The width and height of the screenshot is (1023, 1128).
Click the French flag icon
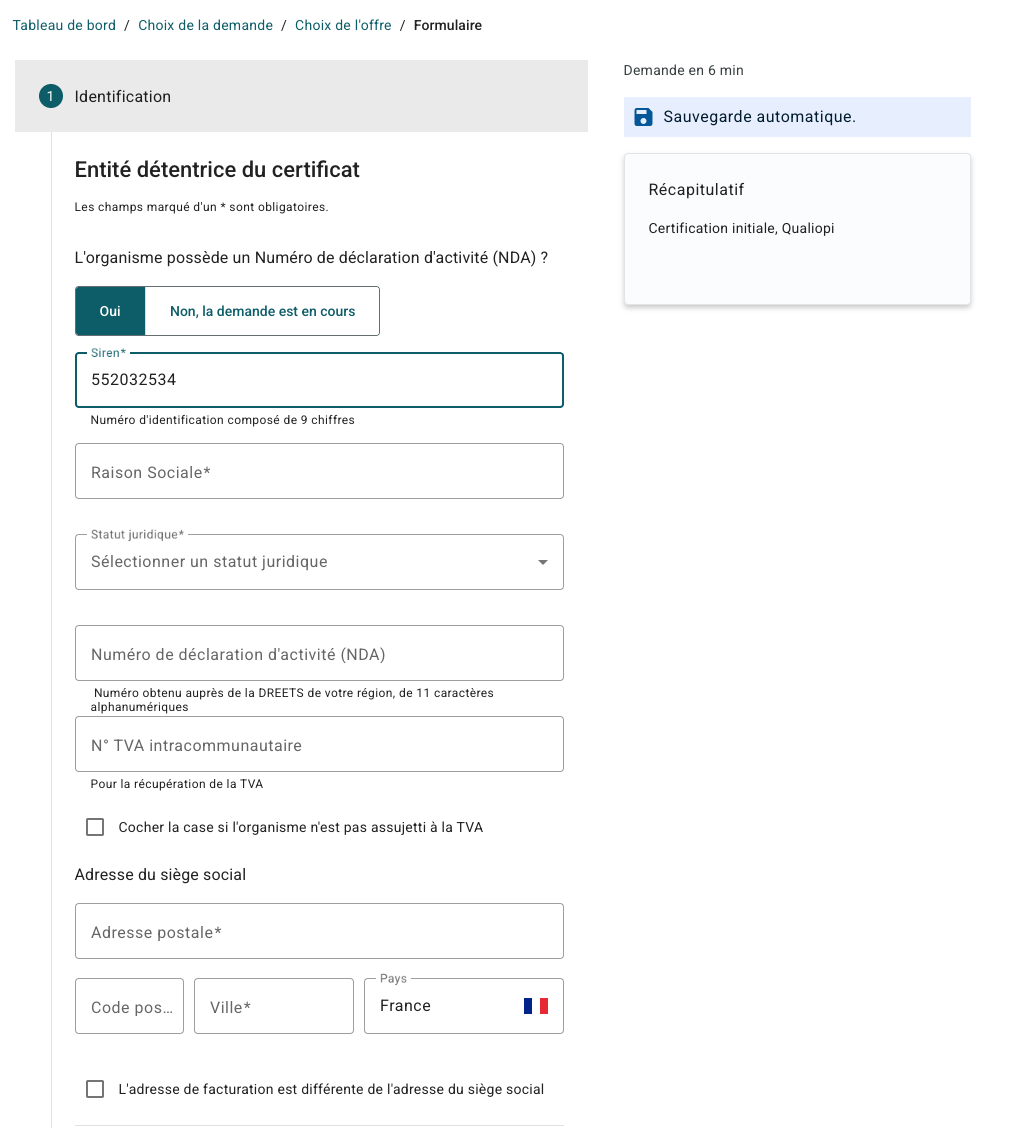pos(536,1006)
